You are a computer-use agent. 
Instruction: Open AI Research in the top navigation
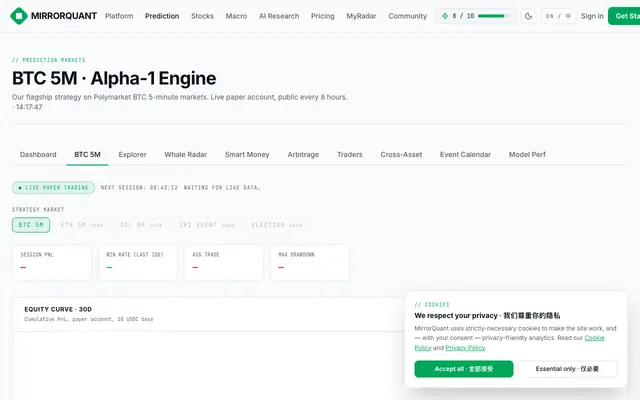point(279,16)
